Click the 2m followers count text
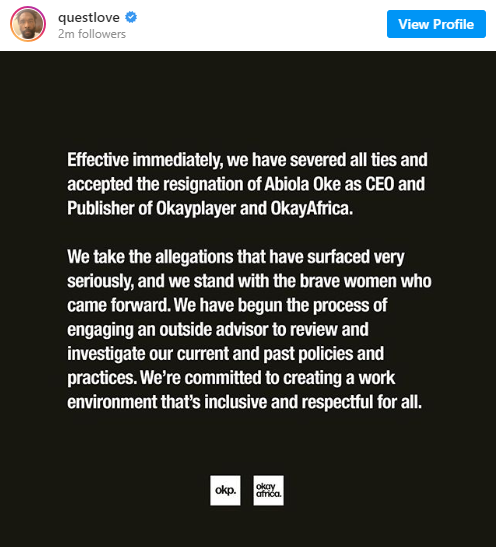The height and width of the screenshot is (547, 496). tap(92, 34)
